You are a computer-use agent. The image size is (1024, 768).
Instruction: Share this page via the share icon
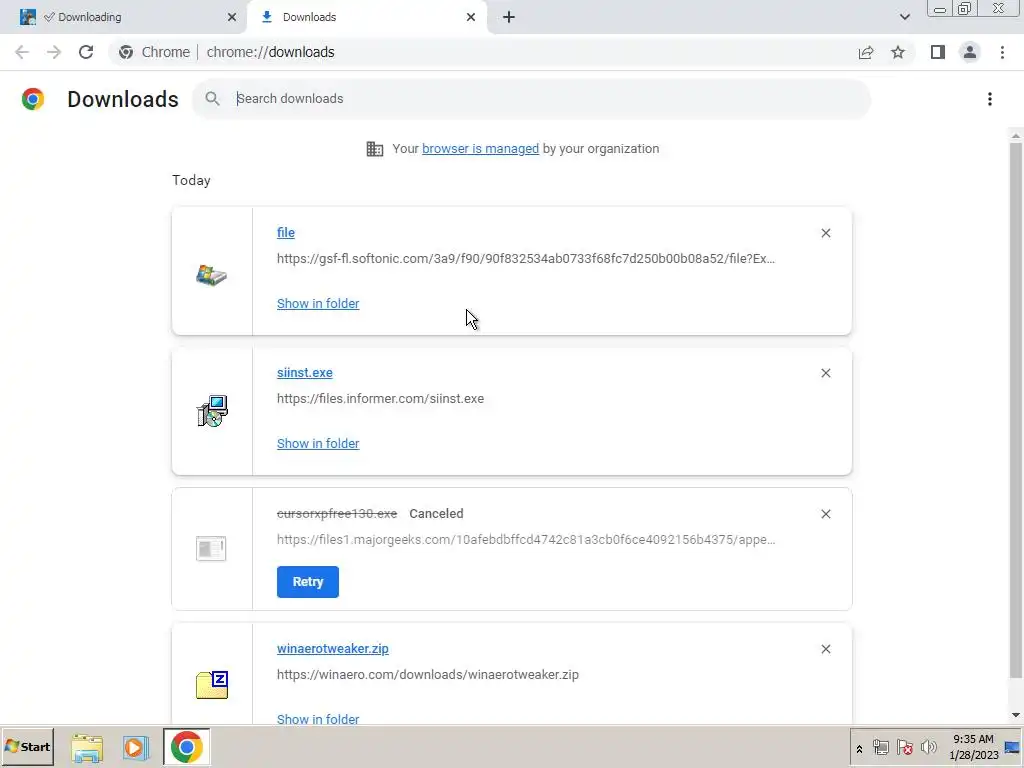(x=866, y=52)
